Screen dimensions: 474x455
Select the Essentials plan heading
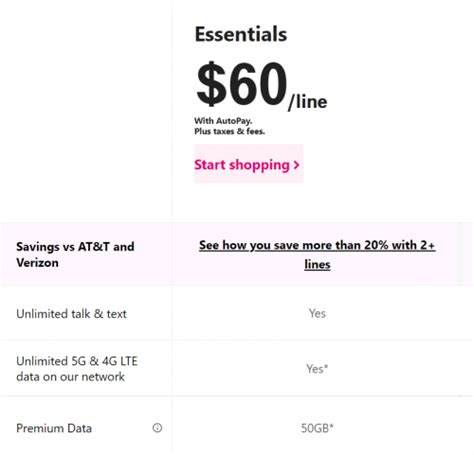[241, 34]
